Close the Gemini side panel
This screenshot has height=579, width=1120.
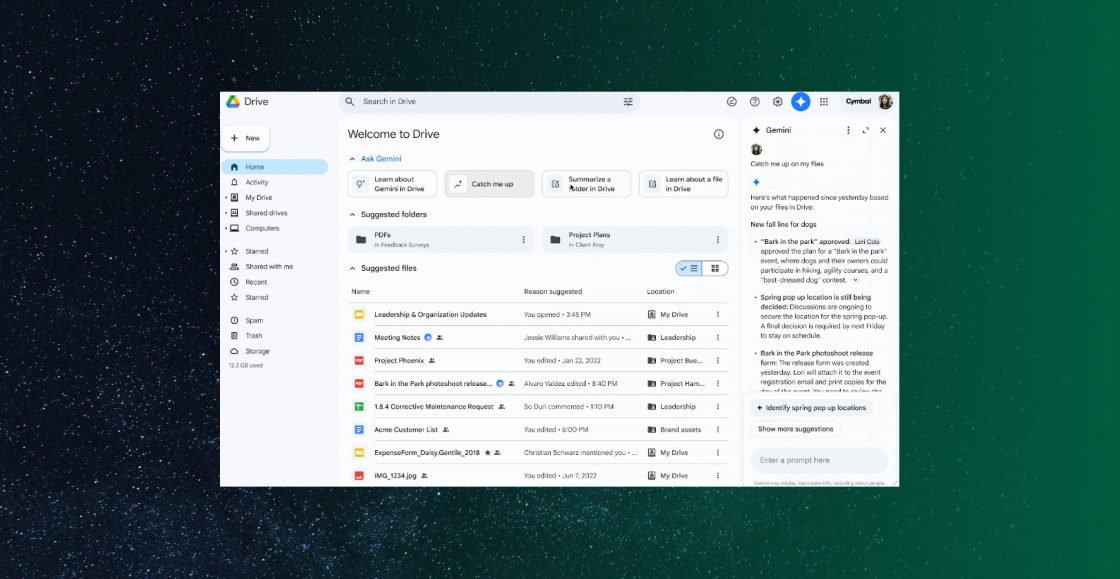tap(883, 130)
